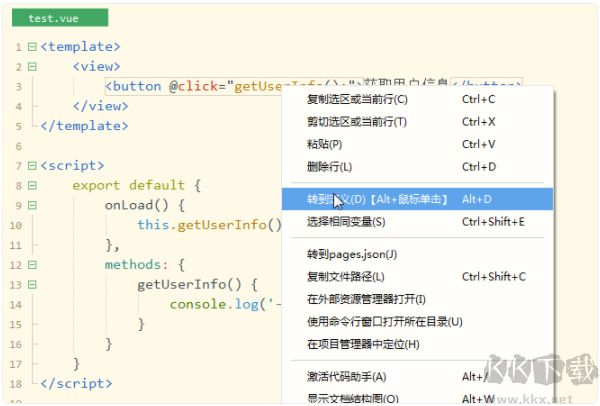Screen dimensions: 600x406
Task: Open 转到pages.json(J) from the menu
Action: (x=352, y=254)
